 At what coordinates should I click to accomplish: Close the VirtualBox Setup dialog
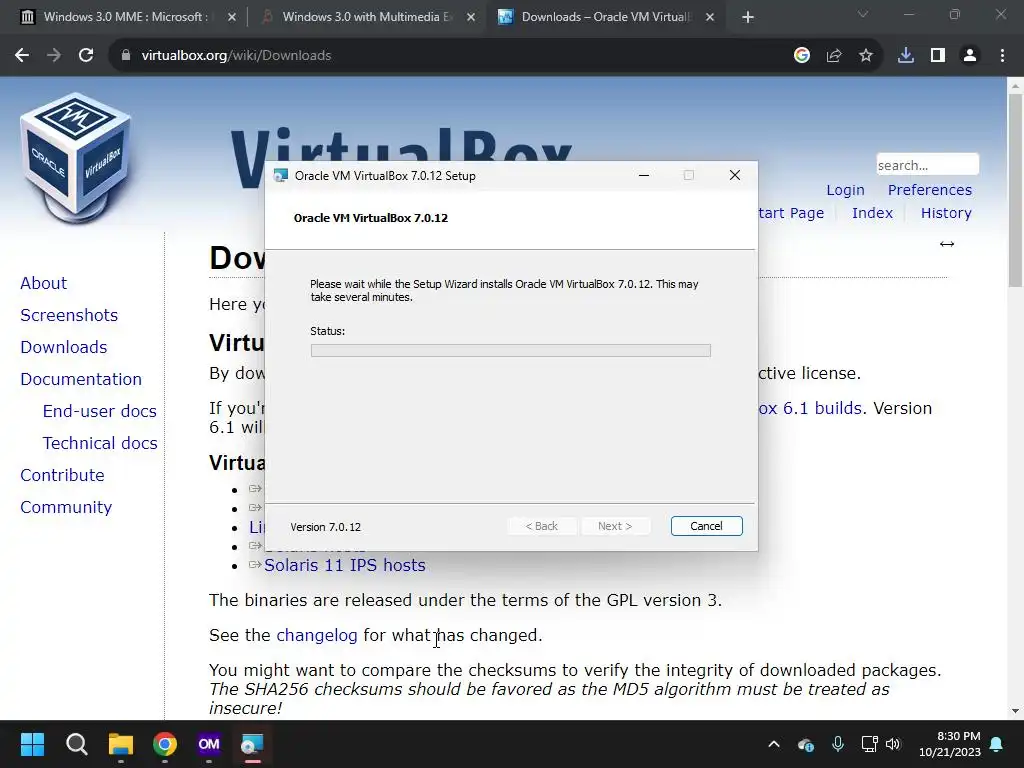tap(735, 175)
